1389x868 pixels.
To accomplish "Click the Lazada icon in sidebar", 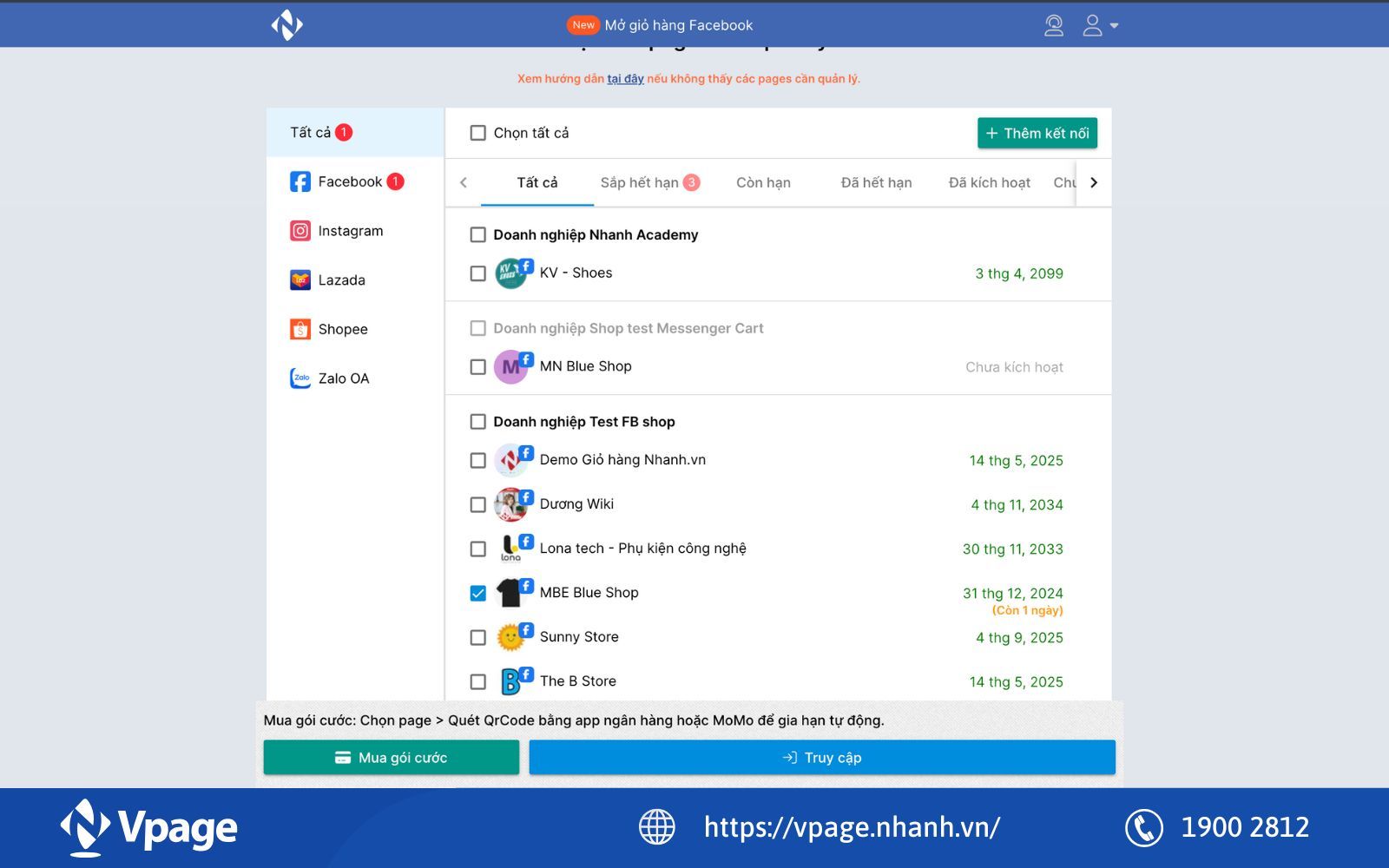I will (300, 279).
